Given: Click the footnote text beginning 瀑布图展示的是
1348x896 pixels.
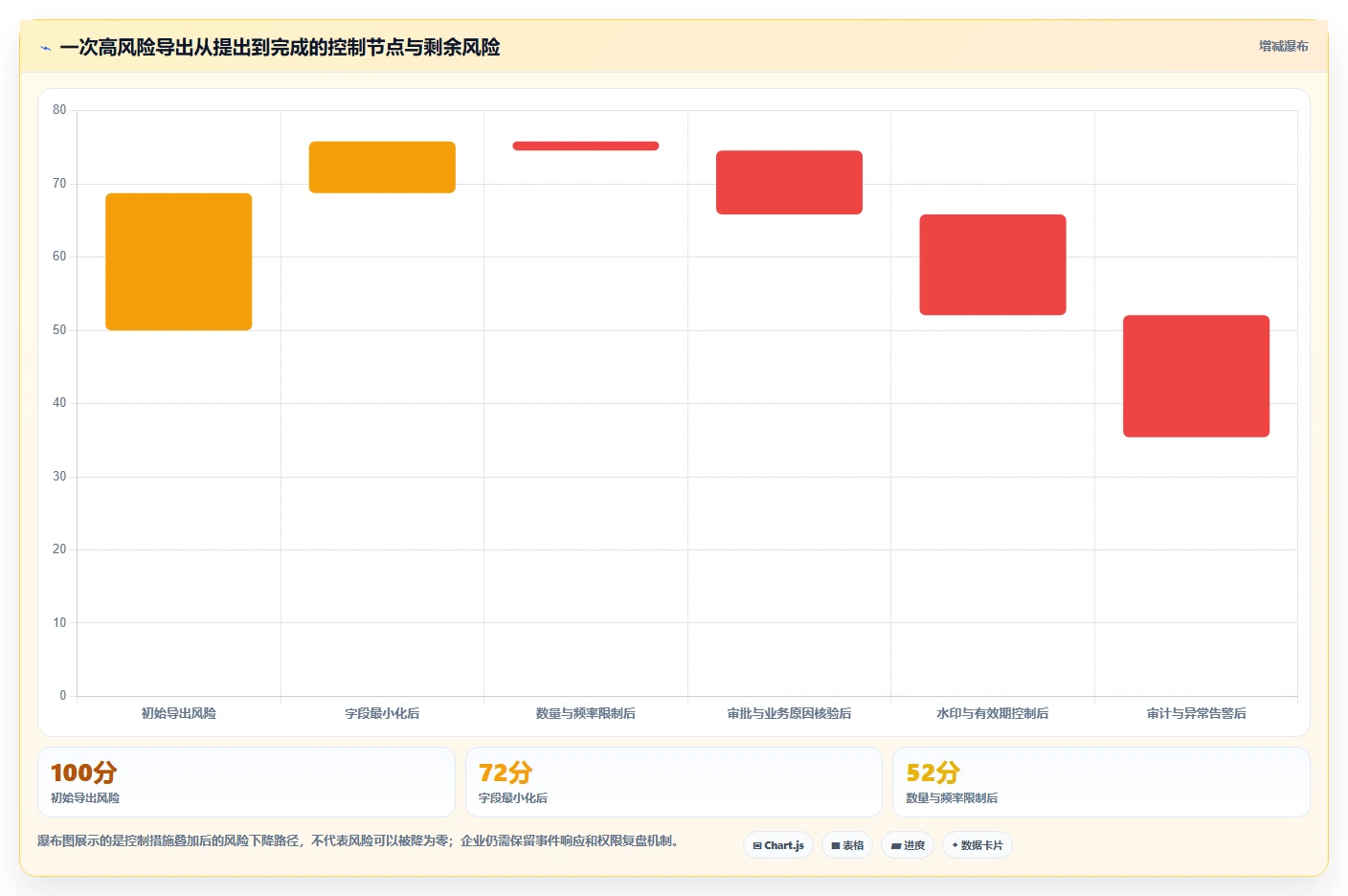Looking at the screenshot, I should [358, 841].
